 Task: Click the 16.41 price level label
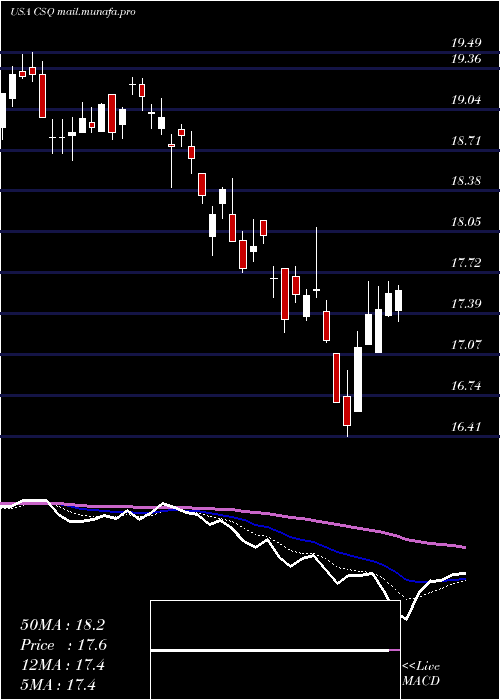pos(466,427)
